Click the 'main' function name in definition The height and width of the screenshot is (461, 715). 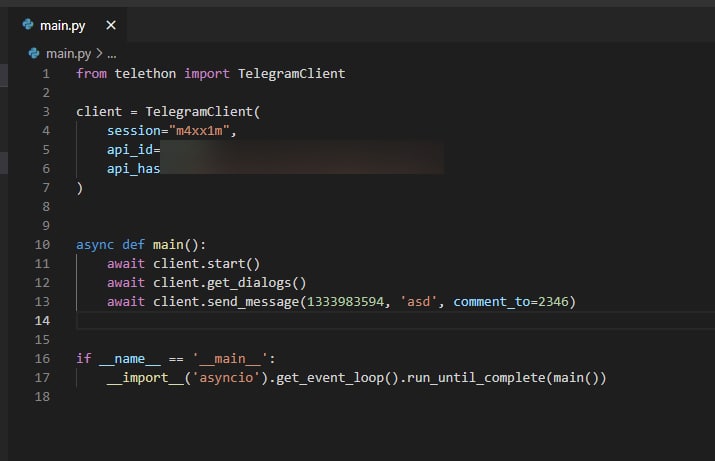[x=168, y=245]
